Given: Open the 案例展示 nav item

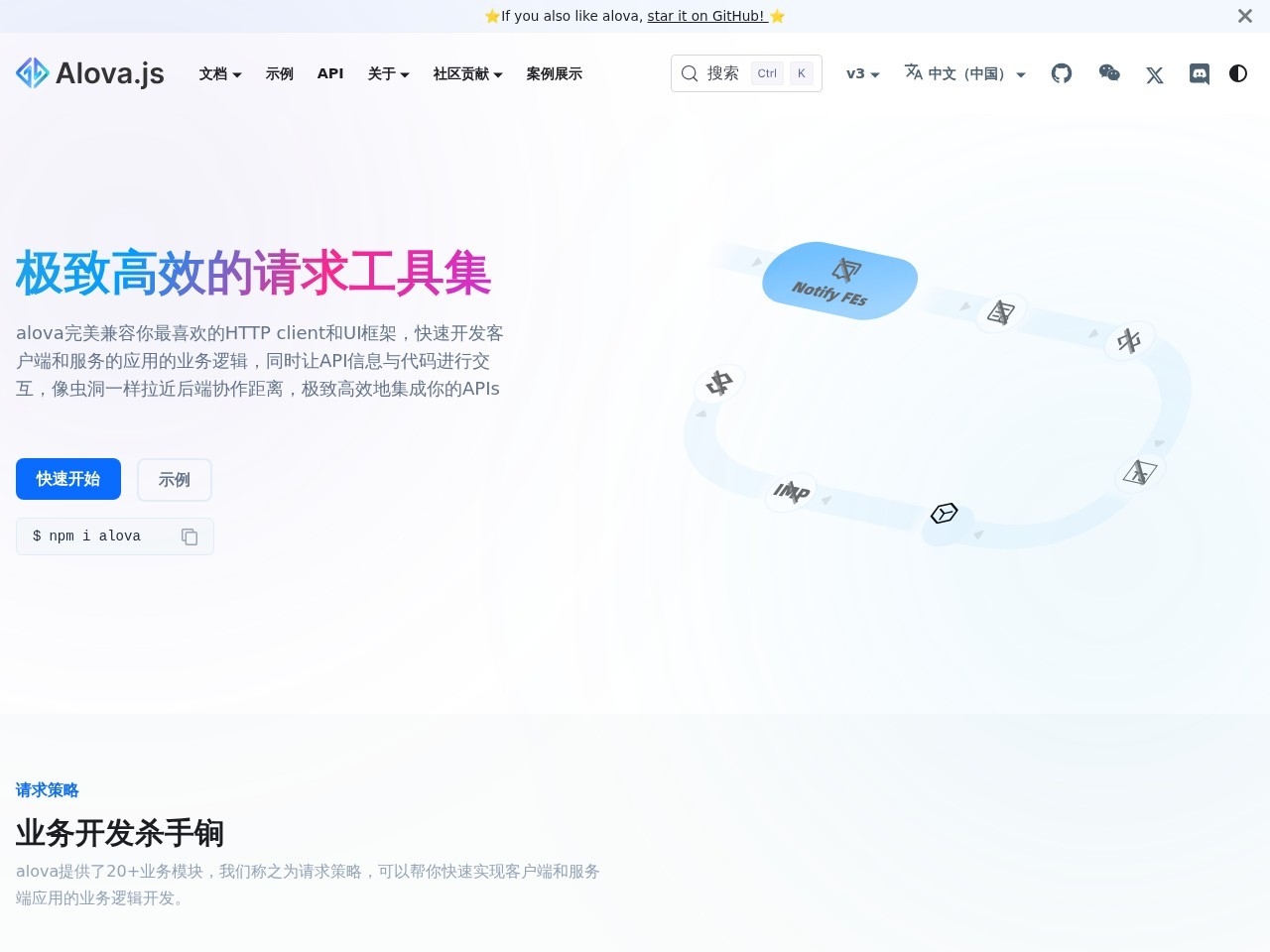Looking at the screenshot, I should [x=555, y=73].
